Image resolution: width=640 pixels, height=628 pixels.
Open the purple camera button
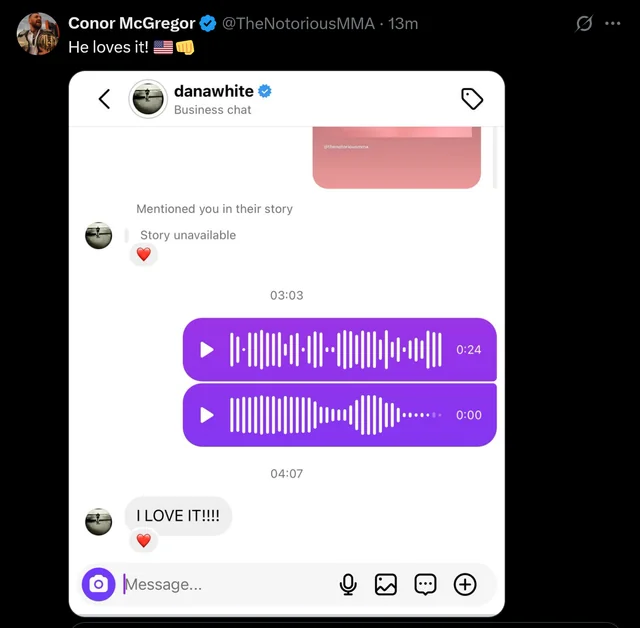click(x=98, y=584)
